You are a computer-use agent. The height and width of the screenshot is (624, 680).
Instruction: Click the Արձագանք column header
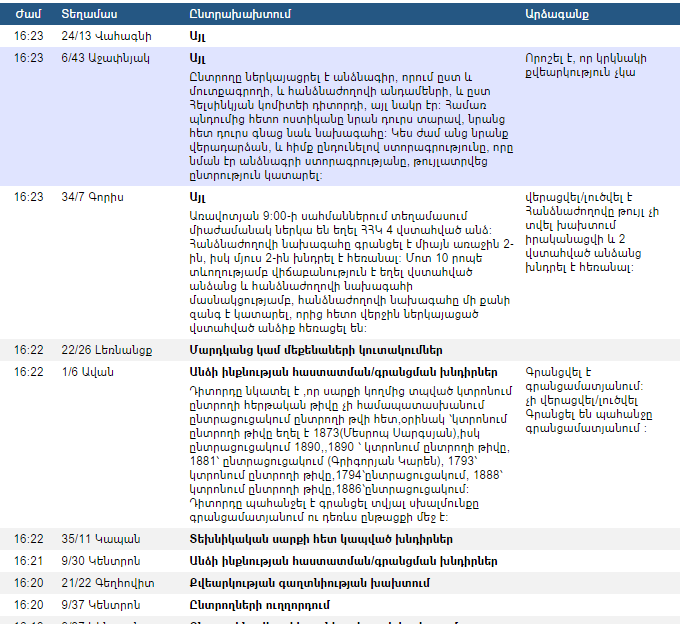click(x=557, y=13)
